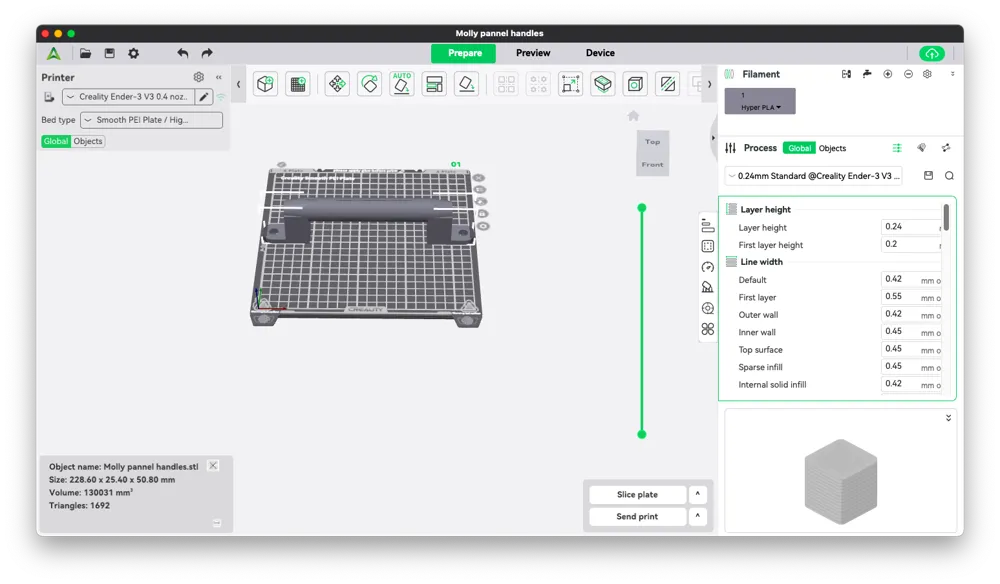Undo the last action
This screenshot has width=1000, height=584.
pyautogui.click(x=183, y=54)
